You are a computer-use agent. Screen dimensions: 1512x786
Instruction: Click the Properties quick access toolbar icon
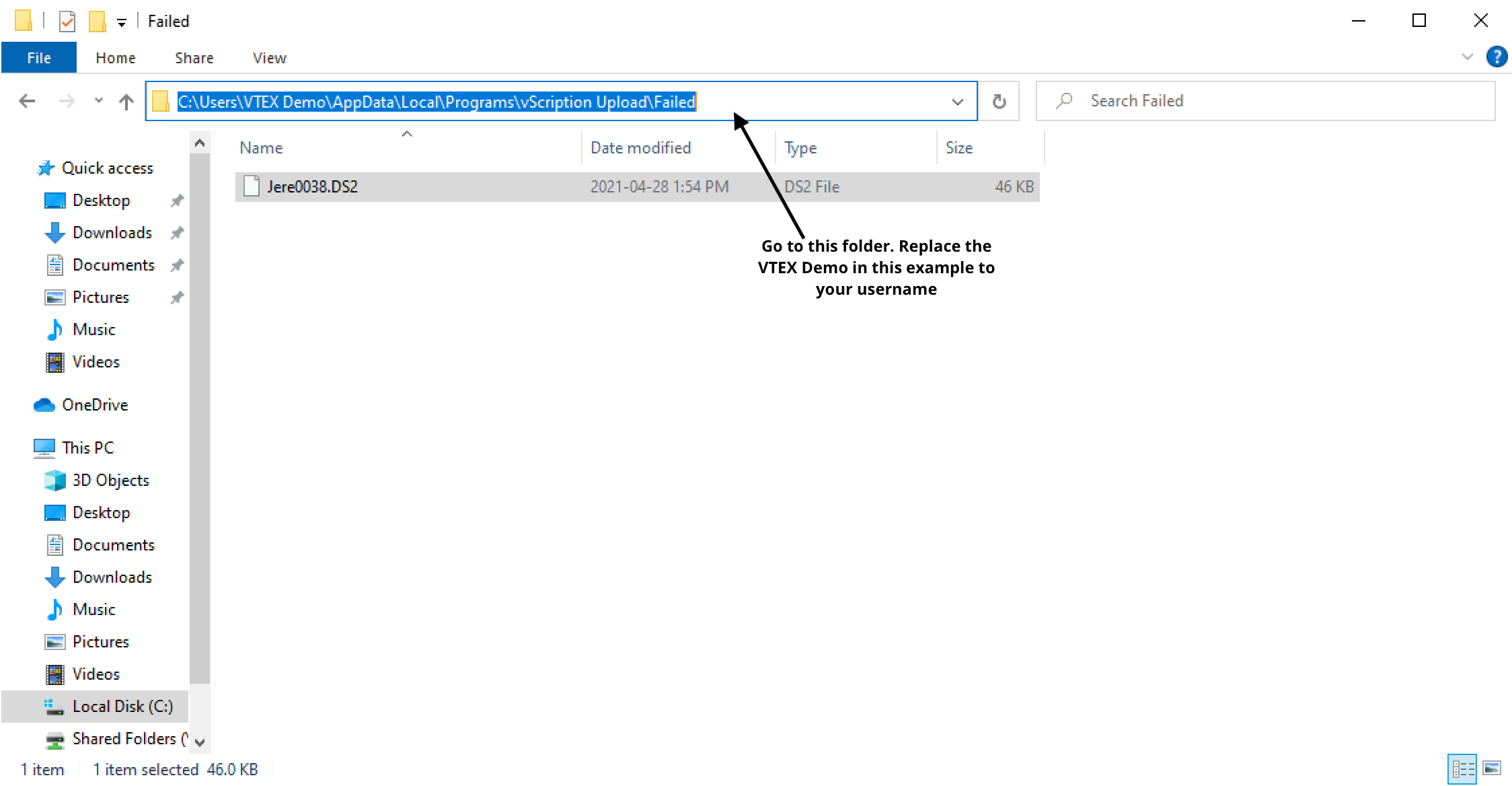tap(67, 22)
